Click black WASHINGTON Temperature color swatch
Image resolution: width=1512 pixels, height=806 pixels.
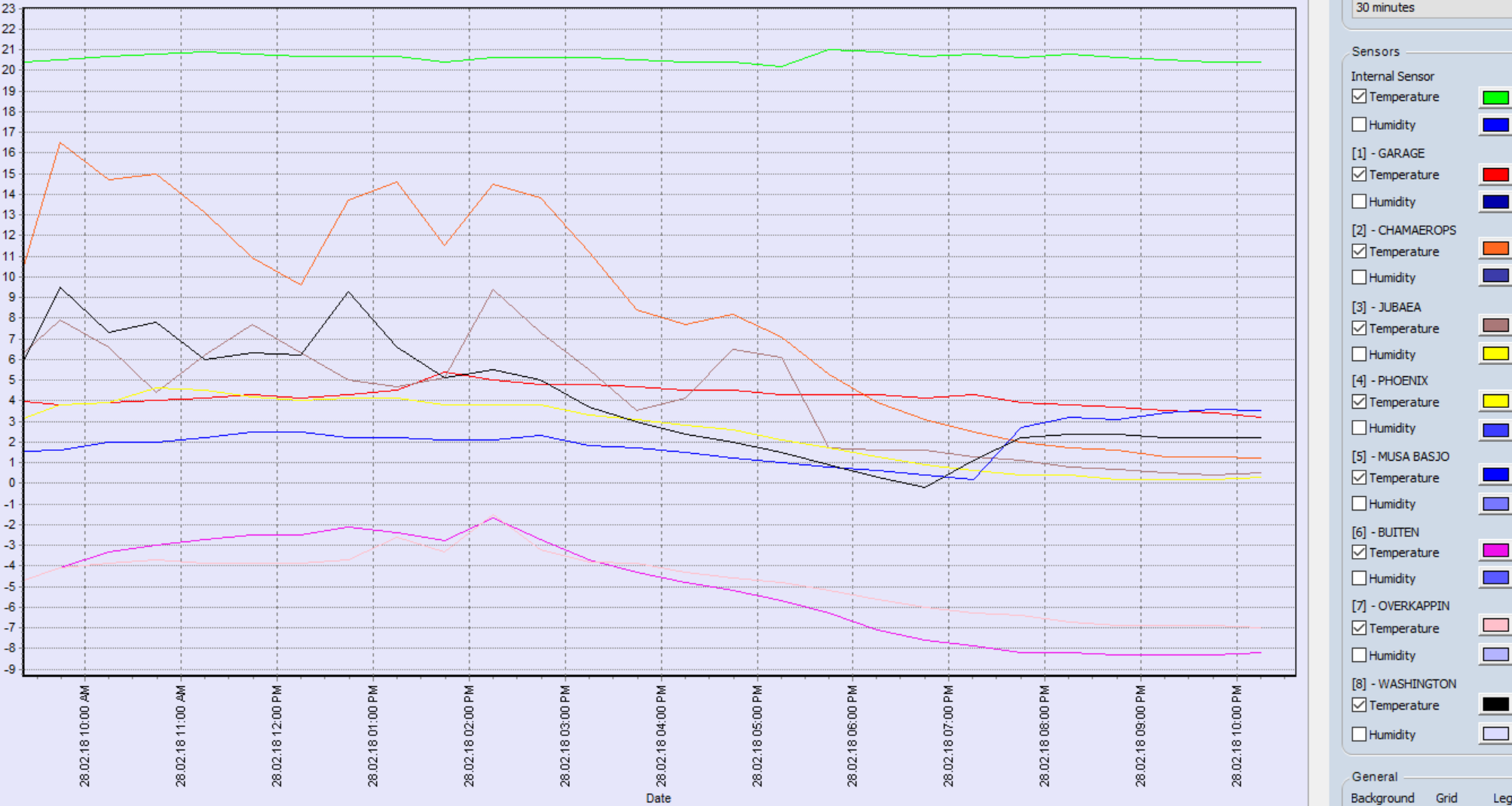coord(1495,704)
